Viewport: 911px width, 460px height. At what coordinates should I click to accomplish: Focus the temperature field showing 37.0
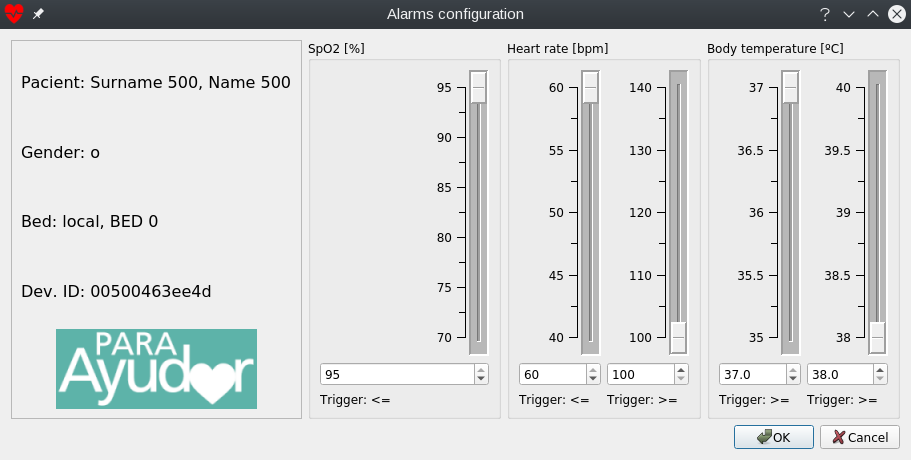[752, 375]
